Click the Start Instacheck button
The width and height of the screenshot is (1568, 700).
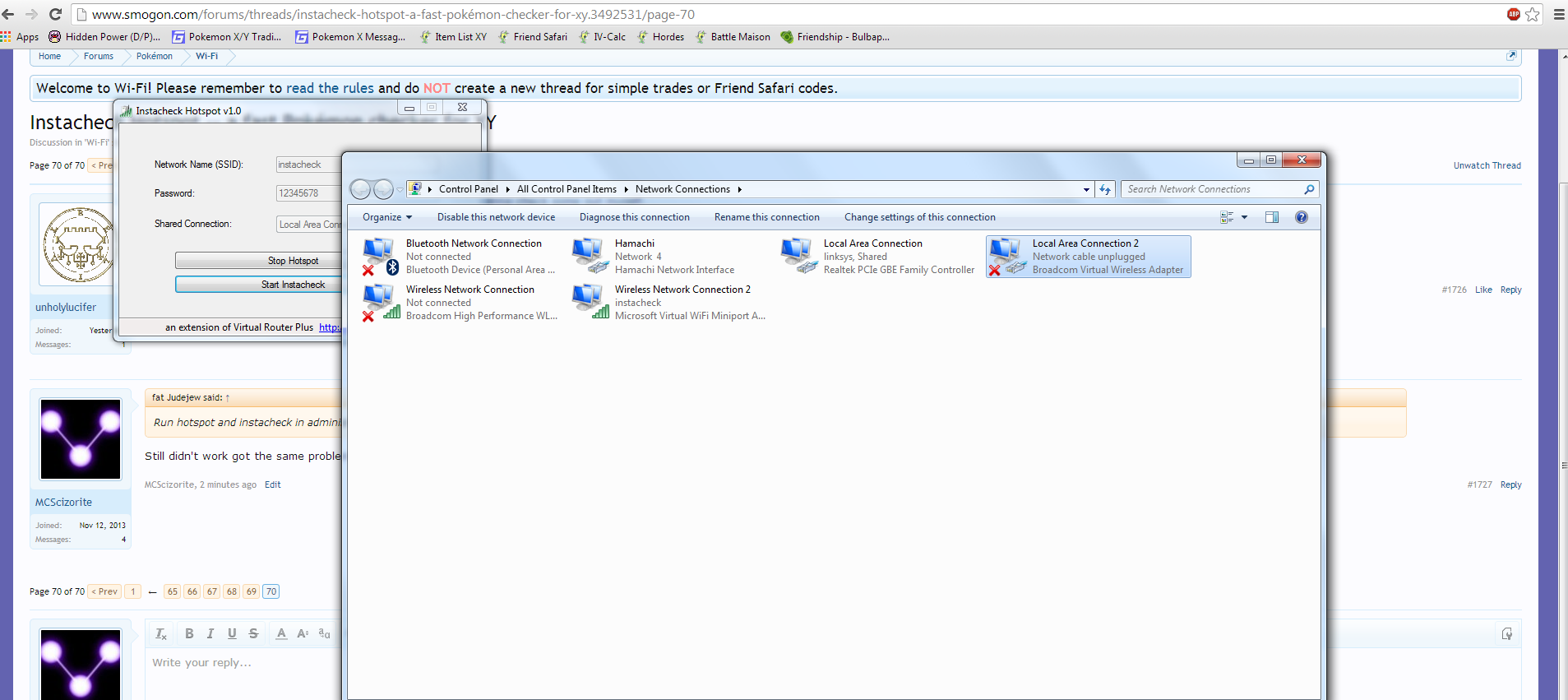(x=258, y=285)
